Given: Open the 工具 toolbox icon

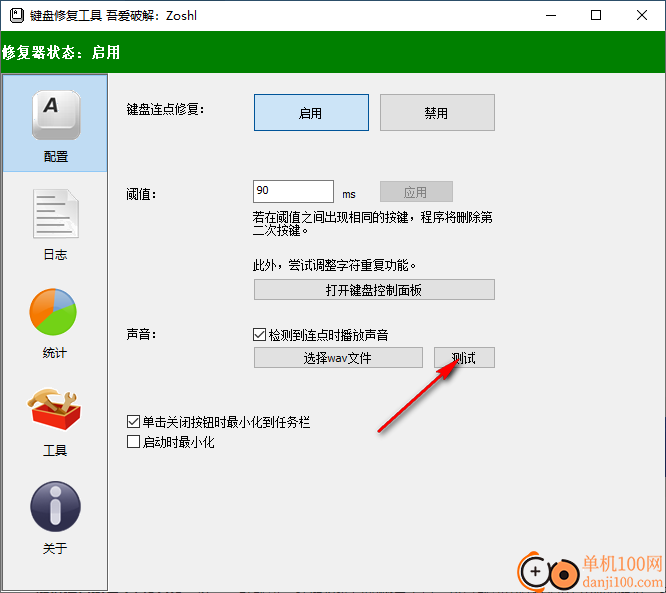Looking at the screenshot, I should [x=54, y=409].
